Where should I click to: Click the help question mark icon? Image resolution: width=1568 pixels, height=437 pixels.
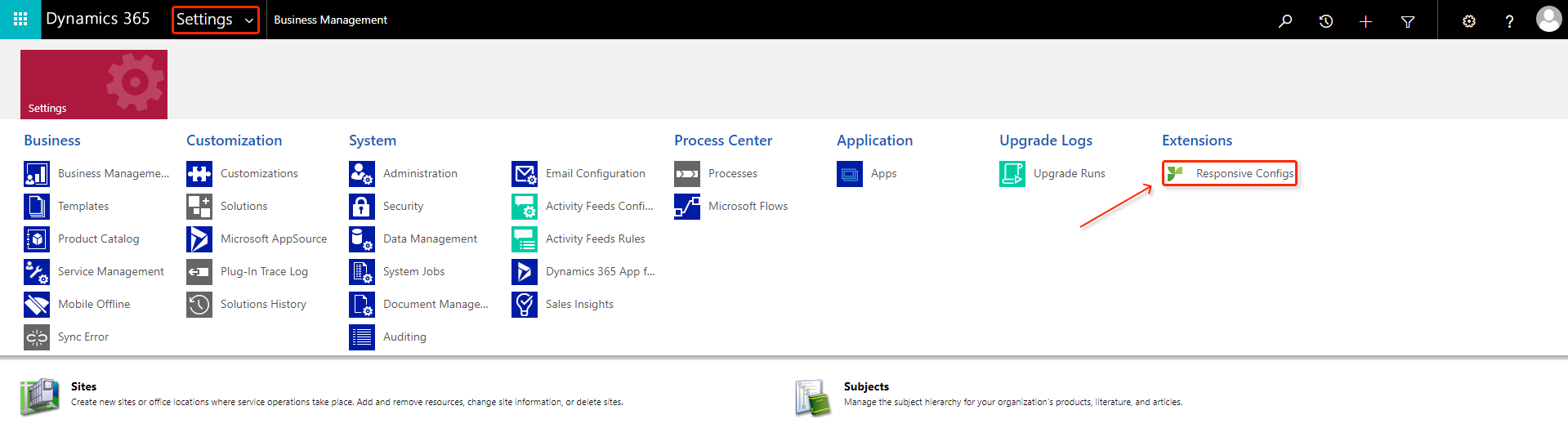tap(1509, 21)
